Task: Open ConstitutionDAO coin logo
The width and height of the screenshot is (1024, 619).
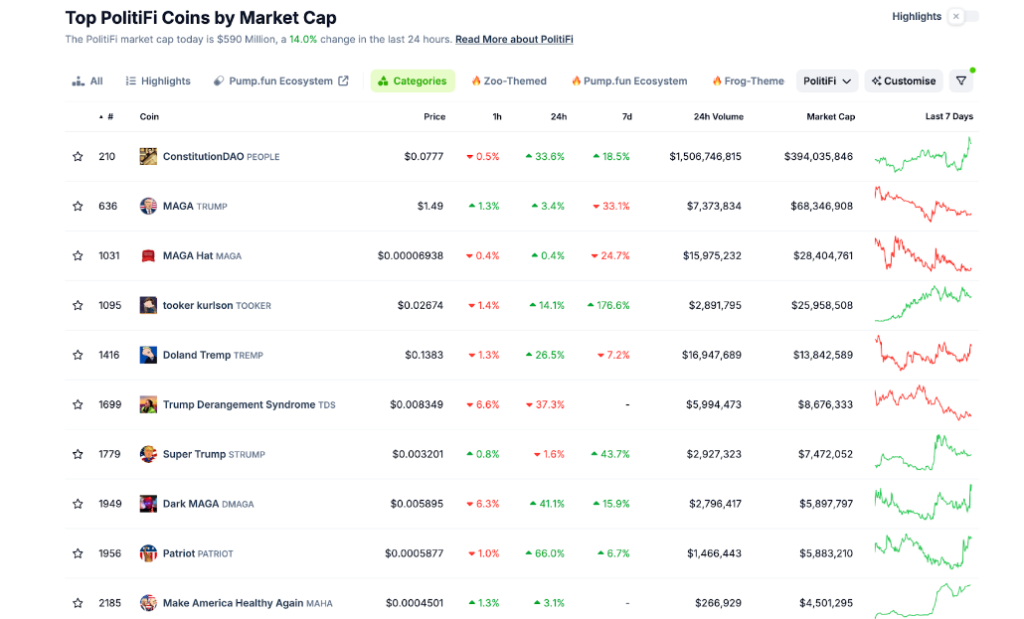Action: coord(148,157)
